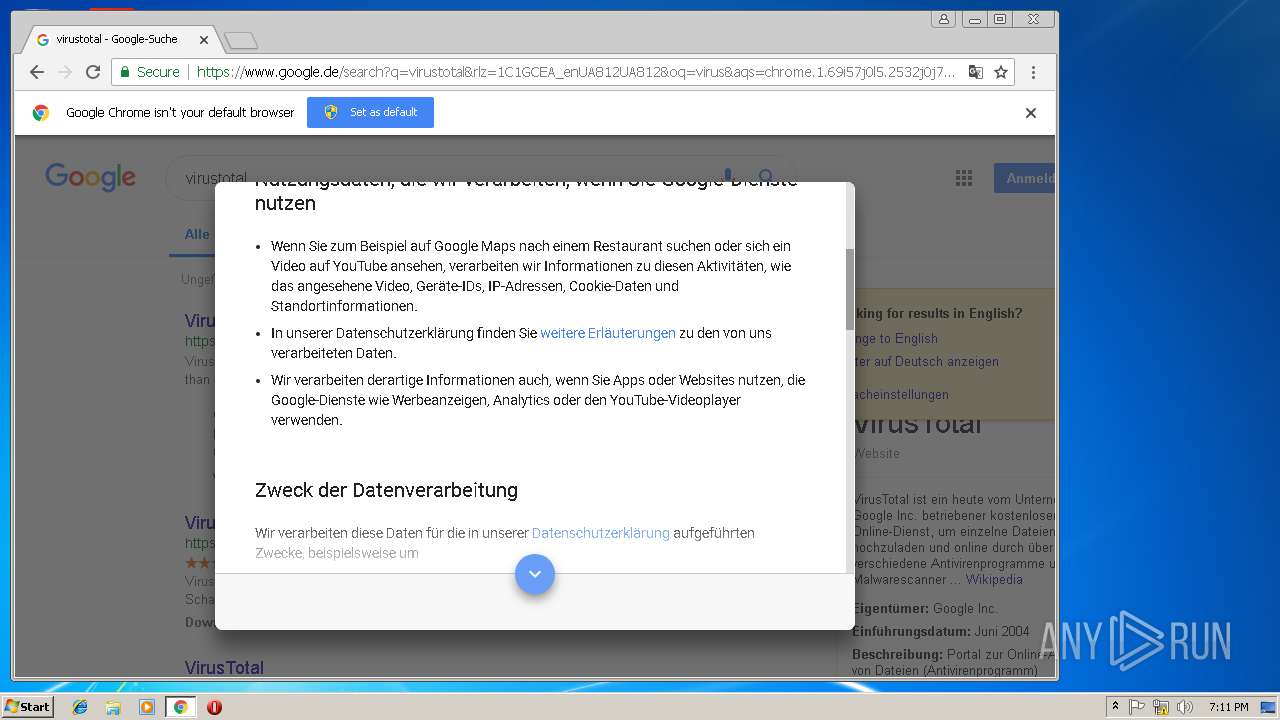The width and height of the screenshot is (1280, 720).
Task: Reload the page with refresh icon
Action: click(x=93, y=72)
